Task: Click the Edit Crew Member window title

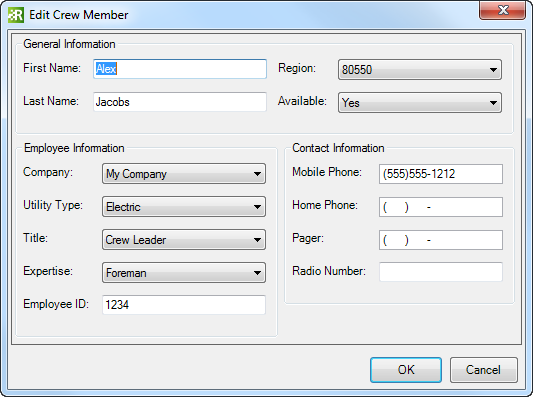Action: (x=79, y=15)
